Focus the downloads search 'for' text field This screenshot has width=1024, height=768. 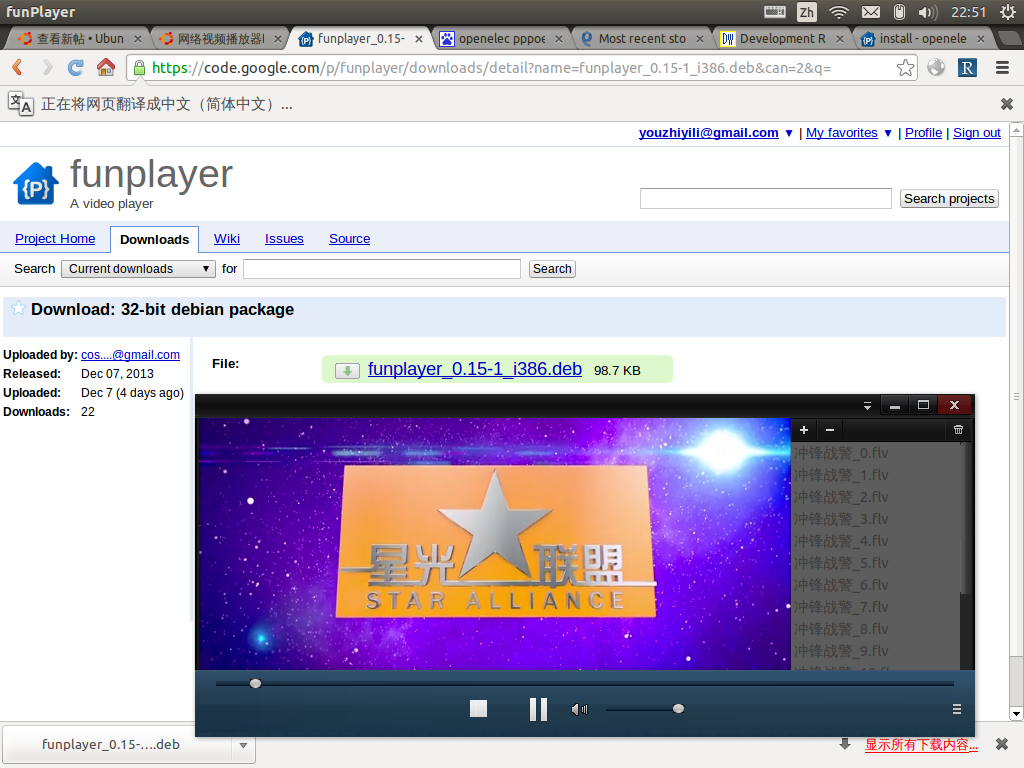point(382,268)
